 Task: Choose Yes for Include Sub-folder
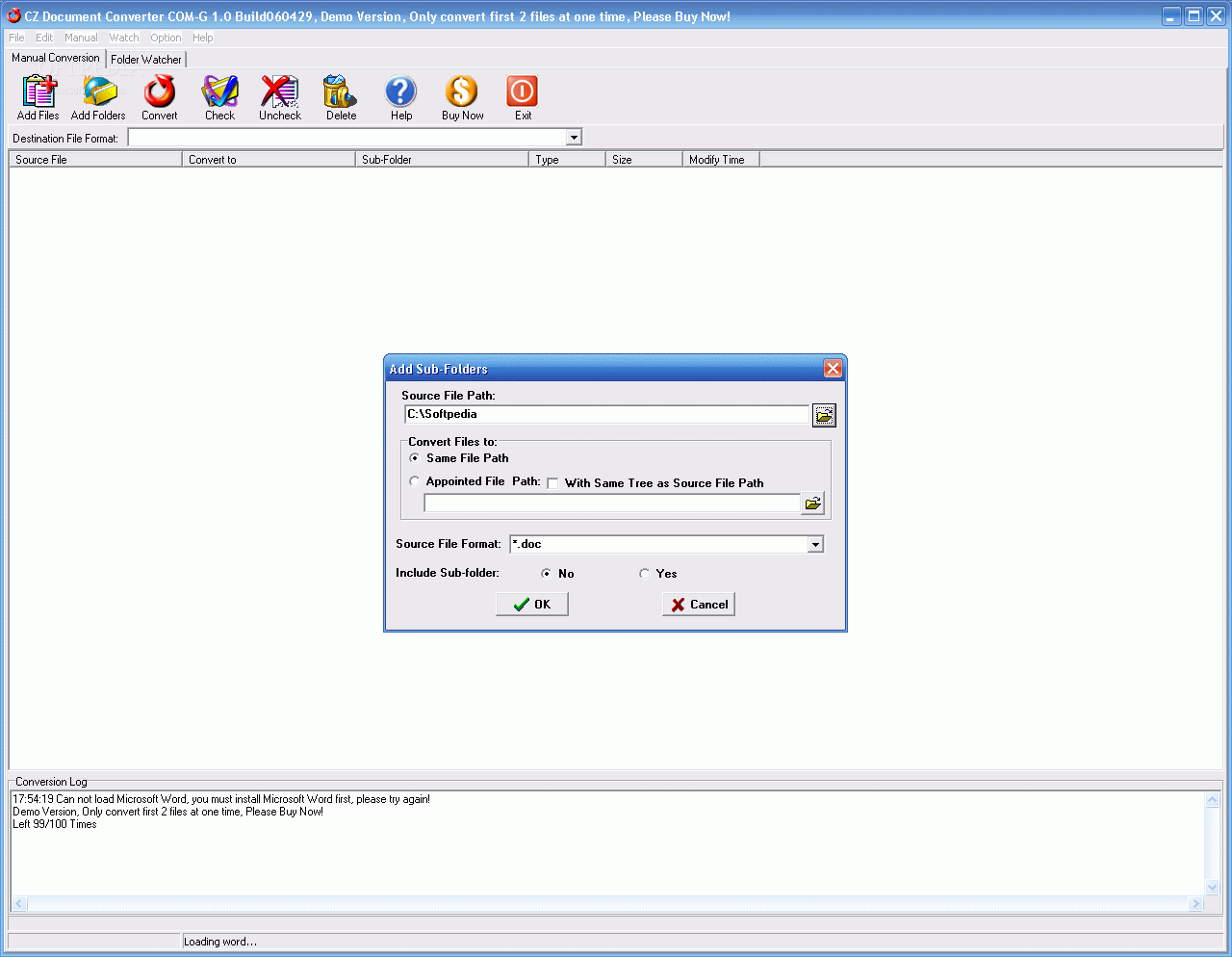[x=645, y=574]
